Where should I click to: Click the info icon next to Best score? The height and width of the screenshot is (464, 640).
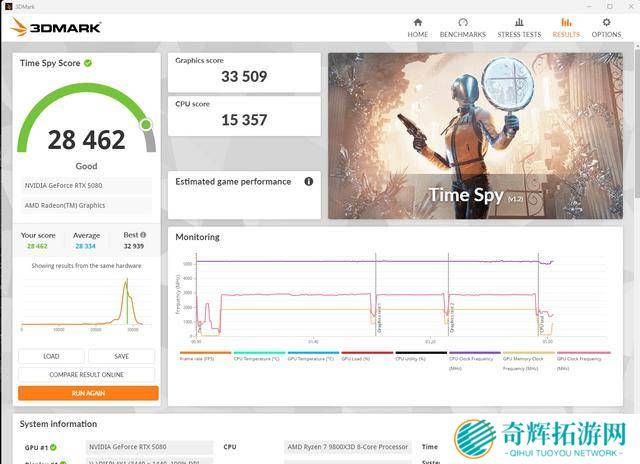pyautogui.click(x=143, y=235)
